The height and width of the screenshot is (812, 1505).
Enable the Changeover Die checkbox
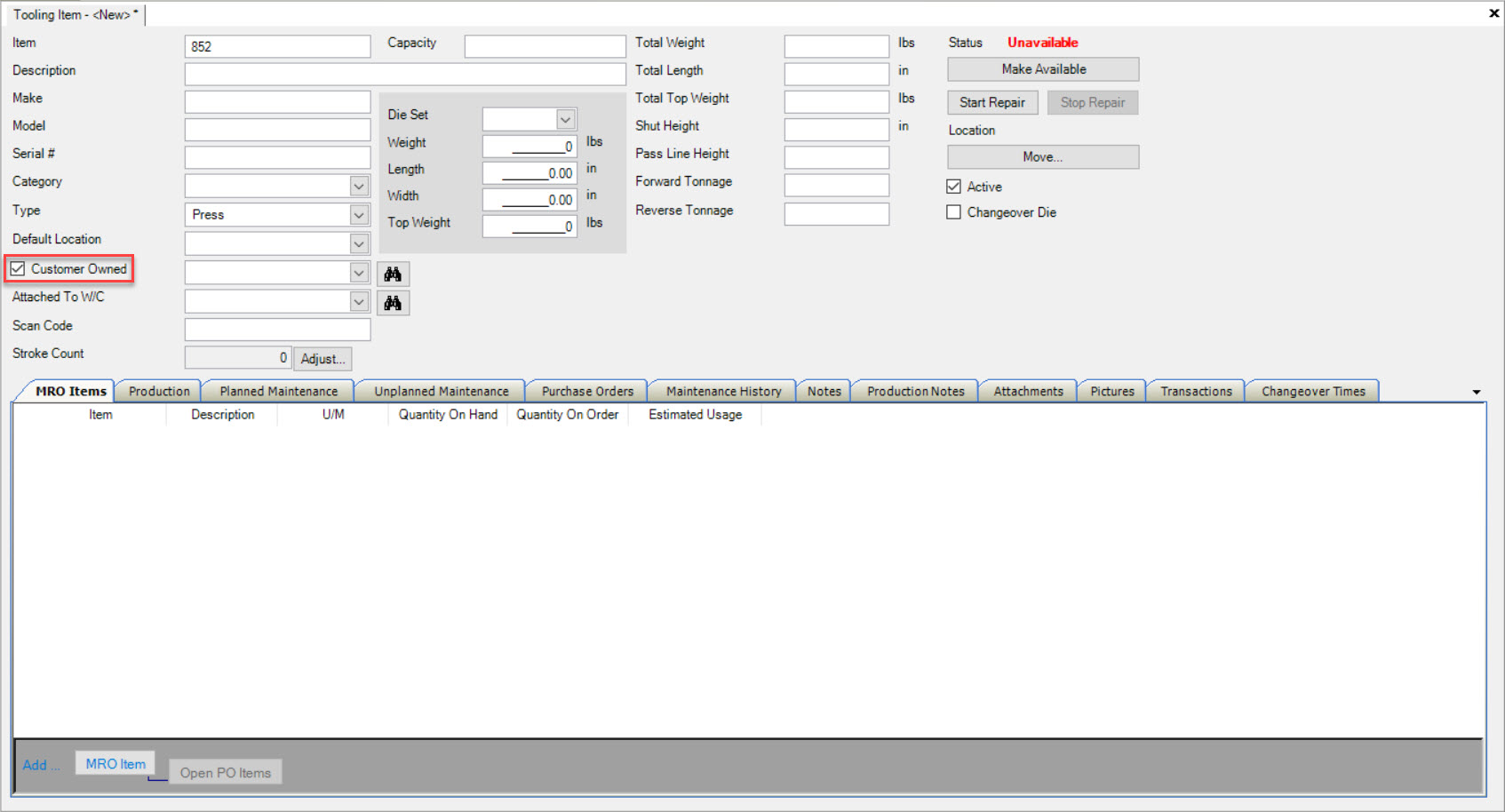pos(954,212)
